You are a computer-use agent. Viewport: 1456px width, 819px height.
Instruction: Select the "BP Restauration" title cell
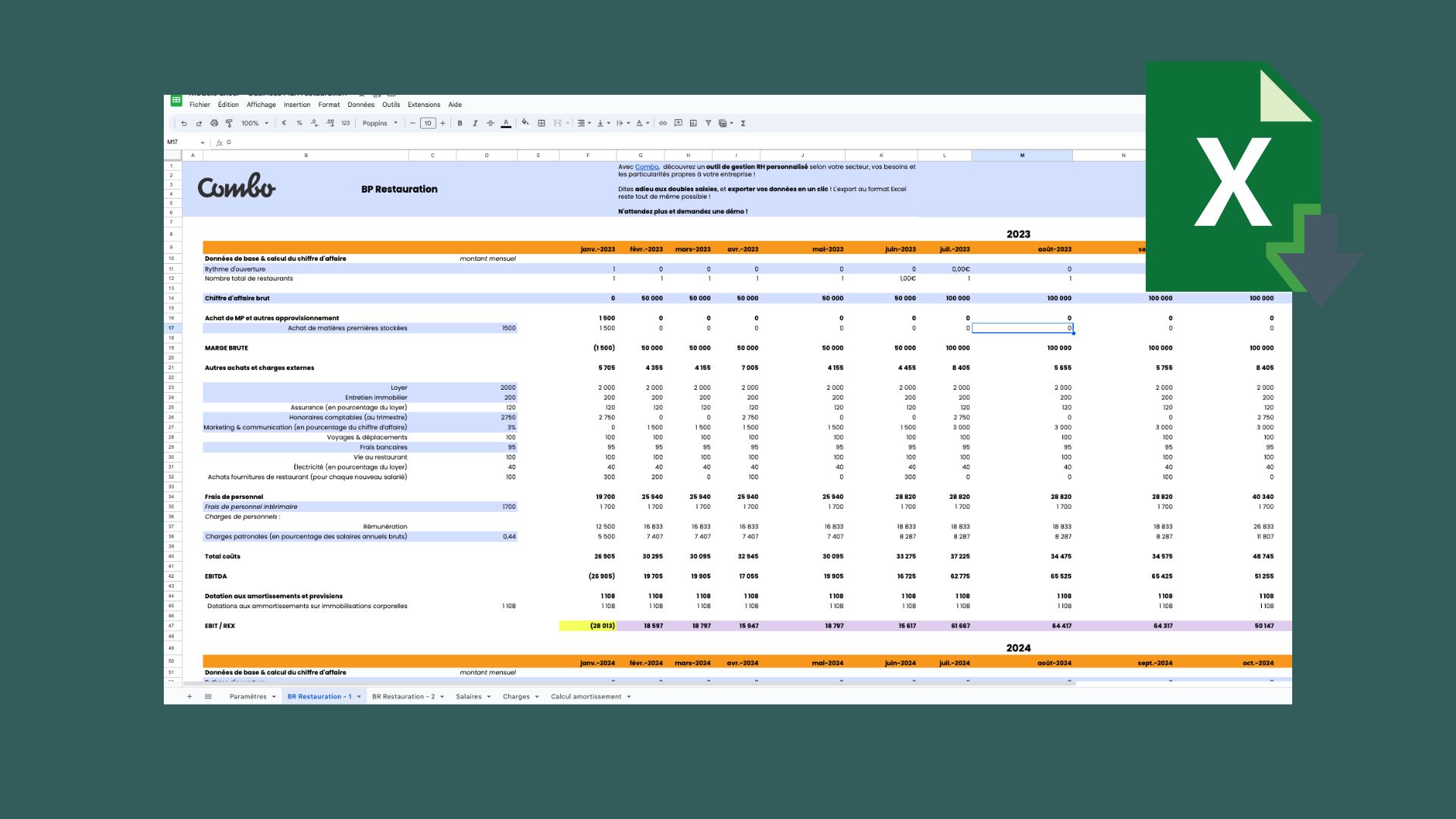point(400,189)
